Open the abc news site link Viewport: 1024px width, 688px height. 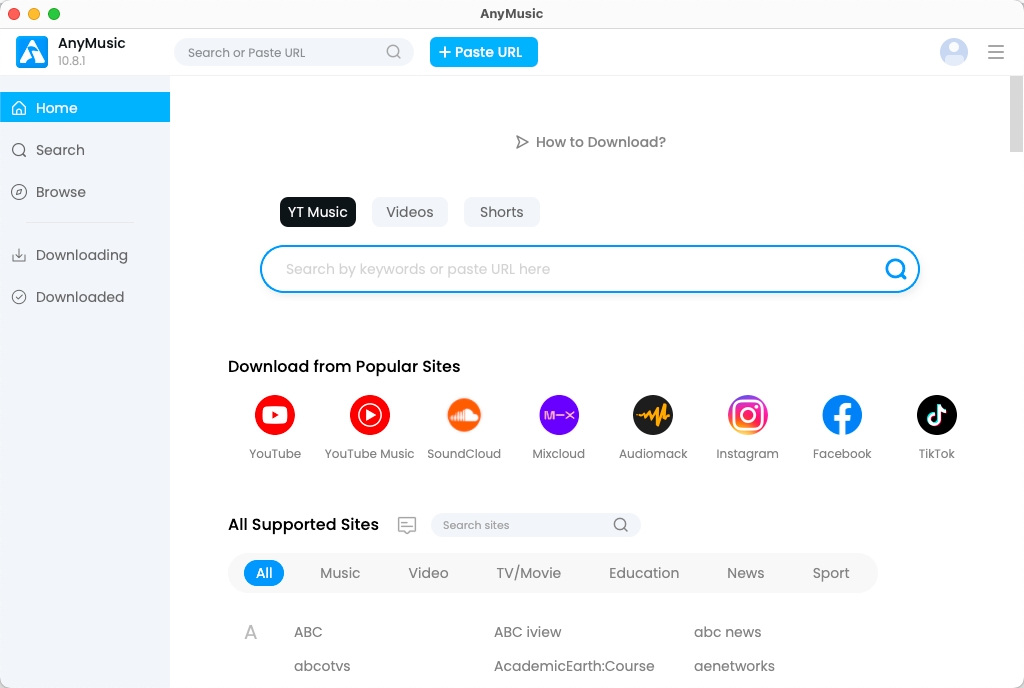pos(728,632)
